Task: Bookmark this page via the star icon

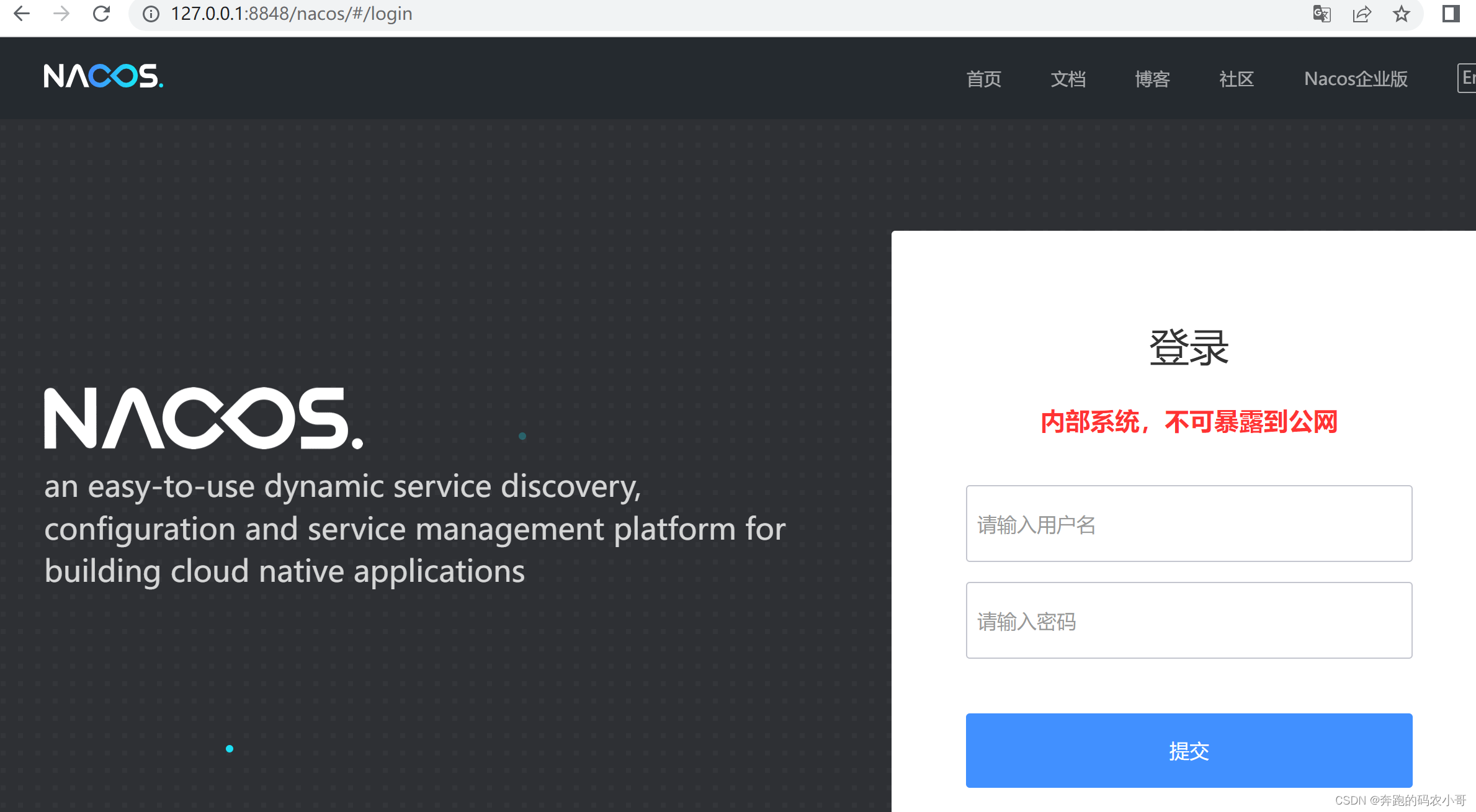Action: tap(1402, 14)
